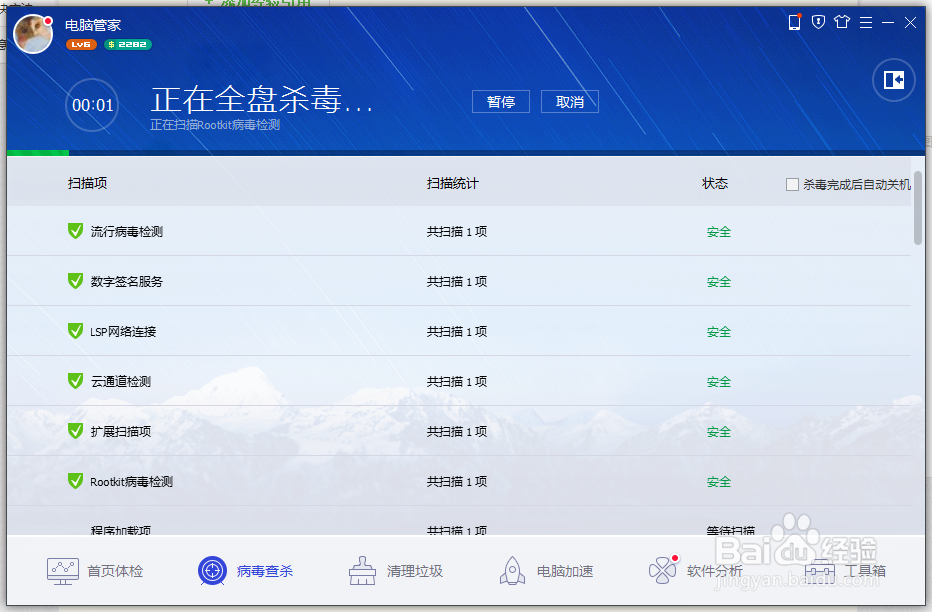Click the shield account protection icon at top
Viewport: 932px width, 612px height.
pyautogui.click(x=818, y=21)
